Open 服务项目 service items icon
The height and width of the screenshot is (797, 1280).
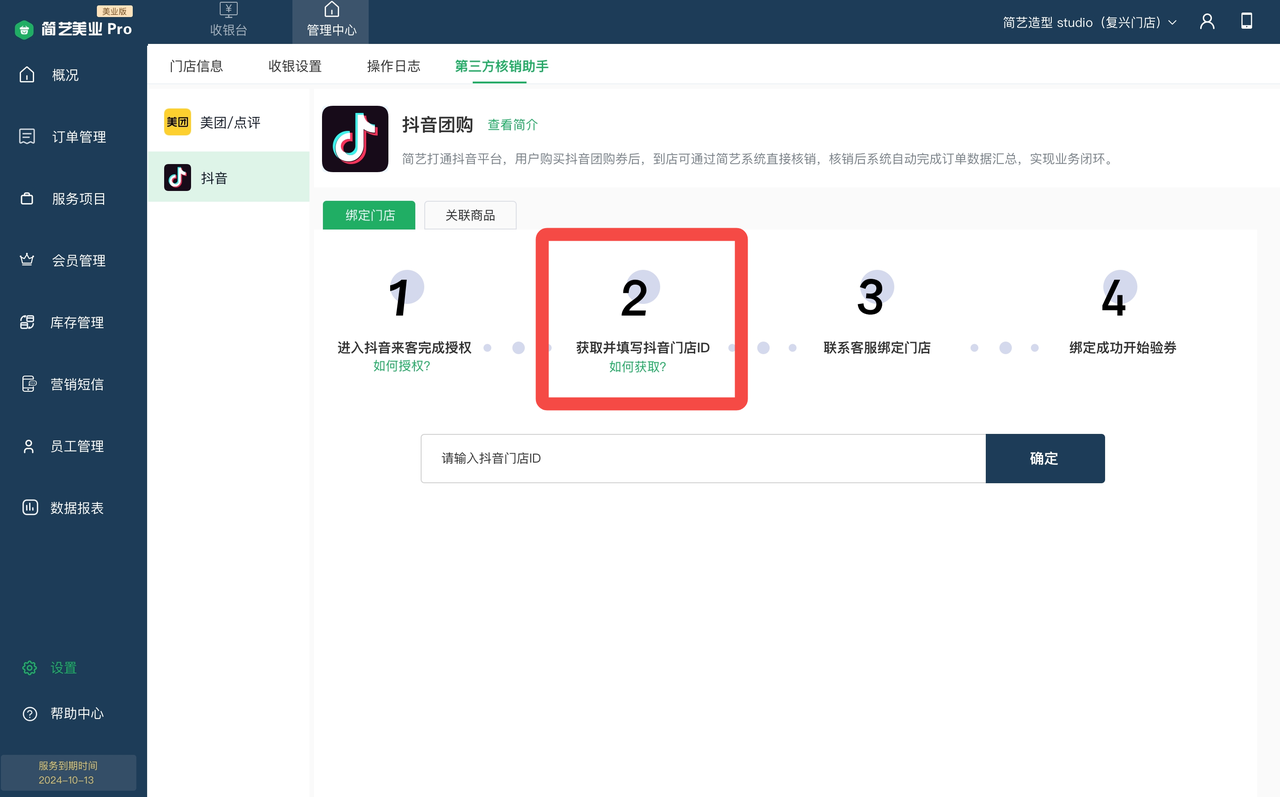(28, 199)
